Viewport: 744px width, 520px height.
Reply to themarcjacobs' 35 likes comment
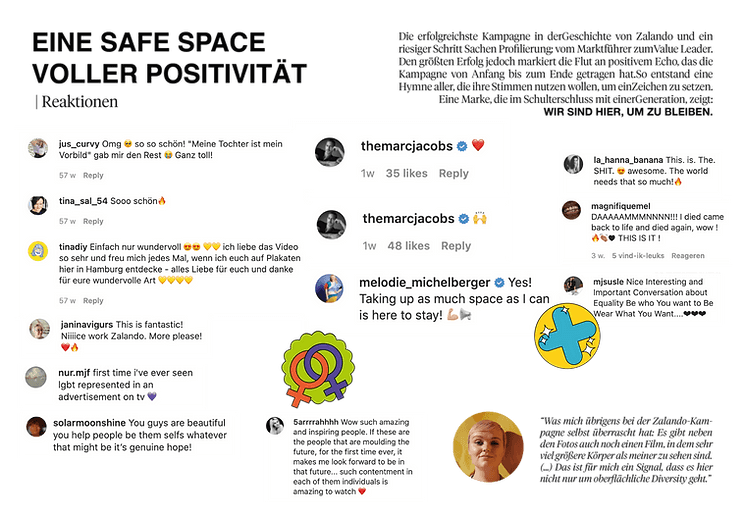click(454, 173)
